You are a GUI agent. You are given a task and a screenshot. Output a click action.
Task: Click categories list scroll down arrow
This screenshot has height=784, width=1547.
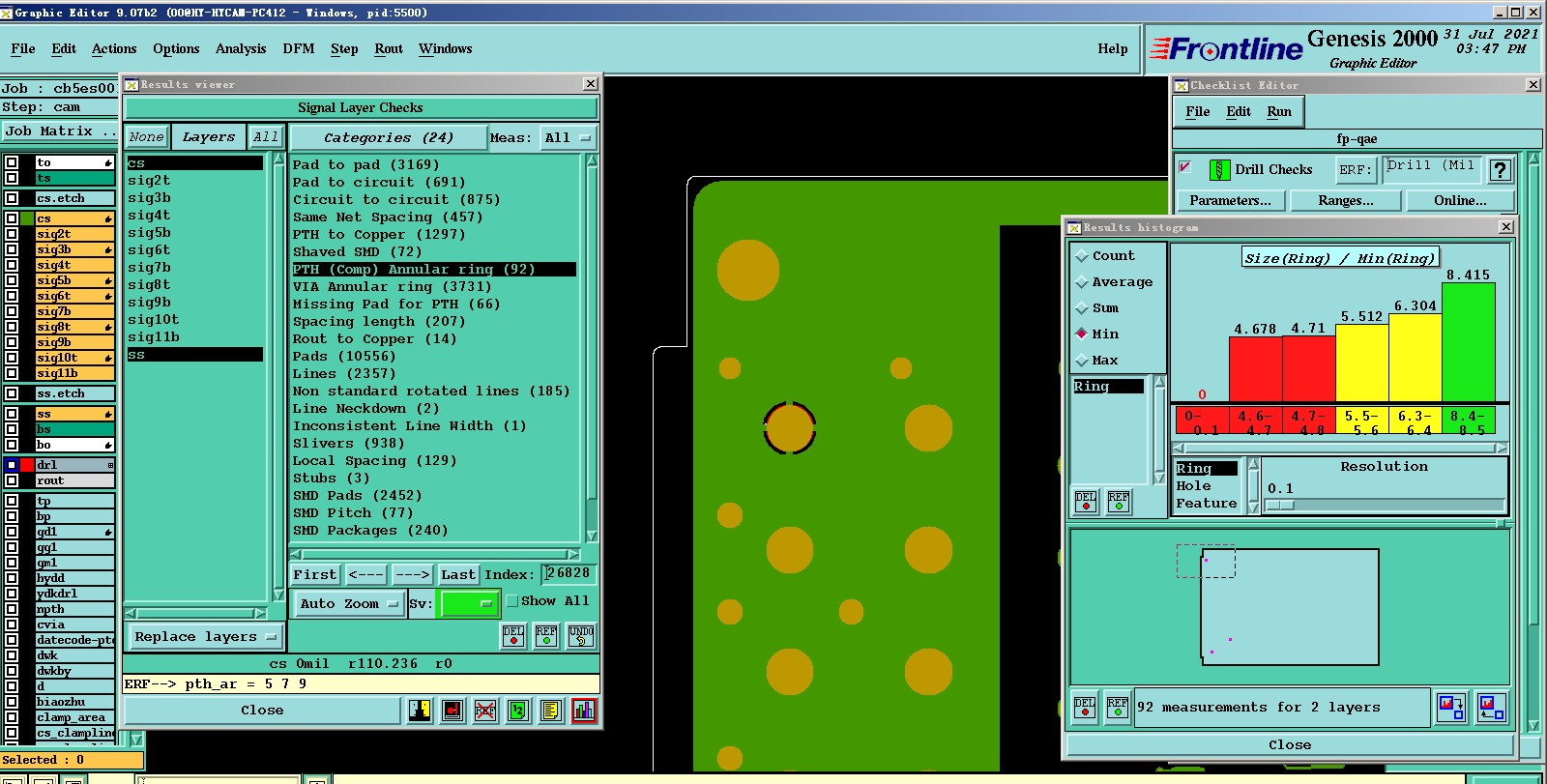(592, 537)
